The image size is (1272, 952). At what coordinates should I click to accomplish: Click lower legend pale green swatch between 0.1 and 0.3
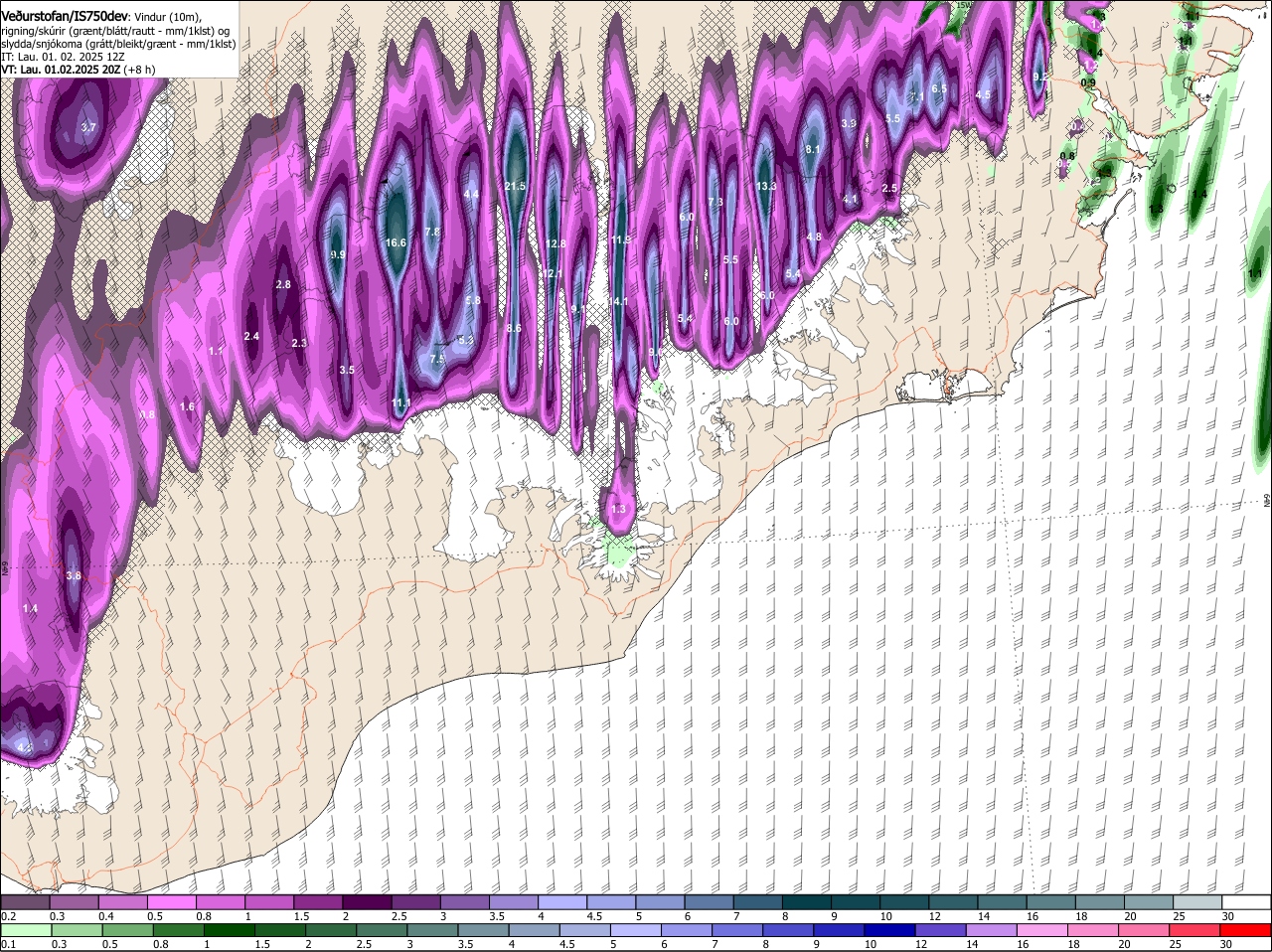pos(26,930)
